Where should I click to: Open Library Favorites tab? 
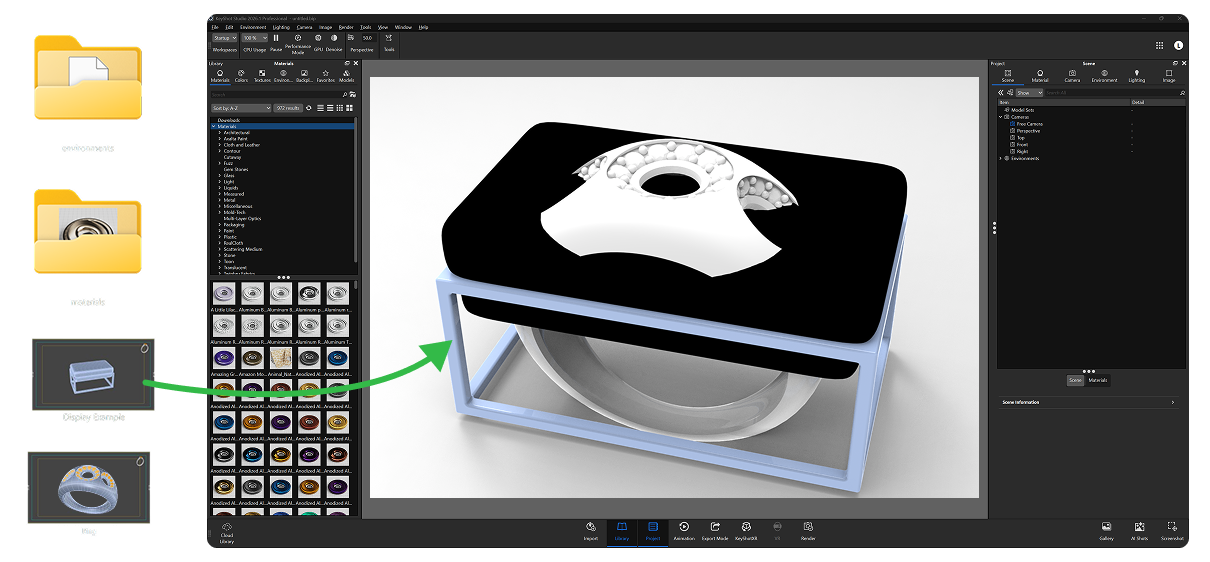coord(326,76)
